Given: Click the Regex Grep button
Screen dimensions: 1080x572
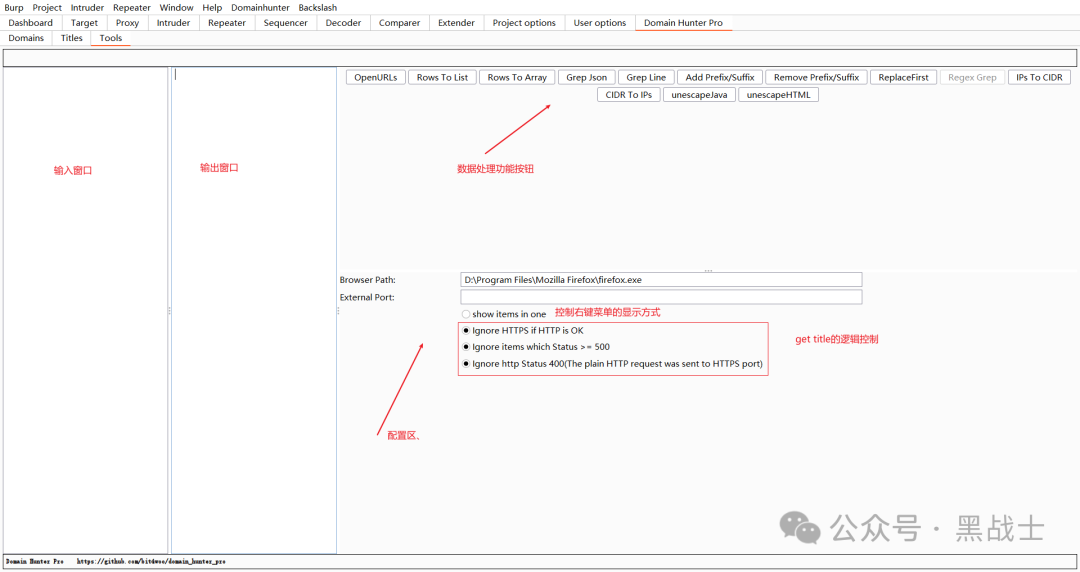Looking at the screenshot, I should pos(972,77).
